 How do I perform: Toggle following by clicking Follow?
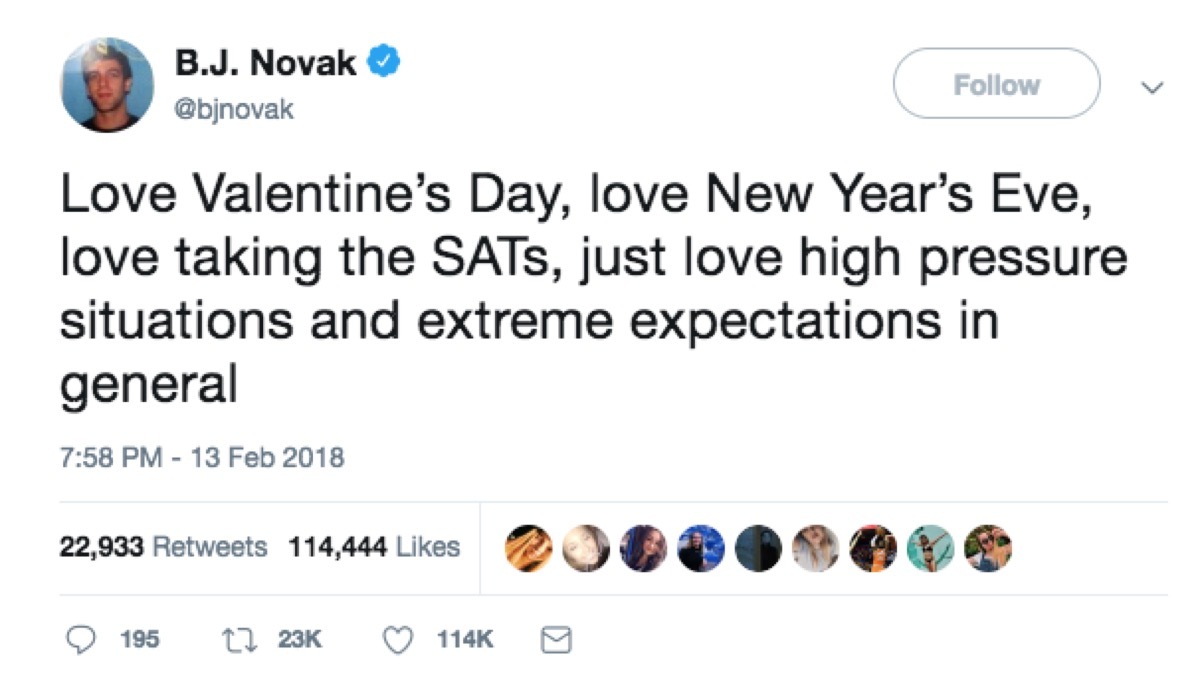[995, 84]
